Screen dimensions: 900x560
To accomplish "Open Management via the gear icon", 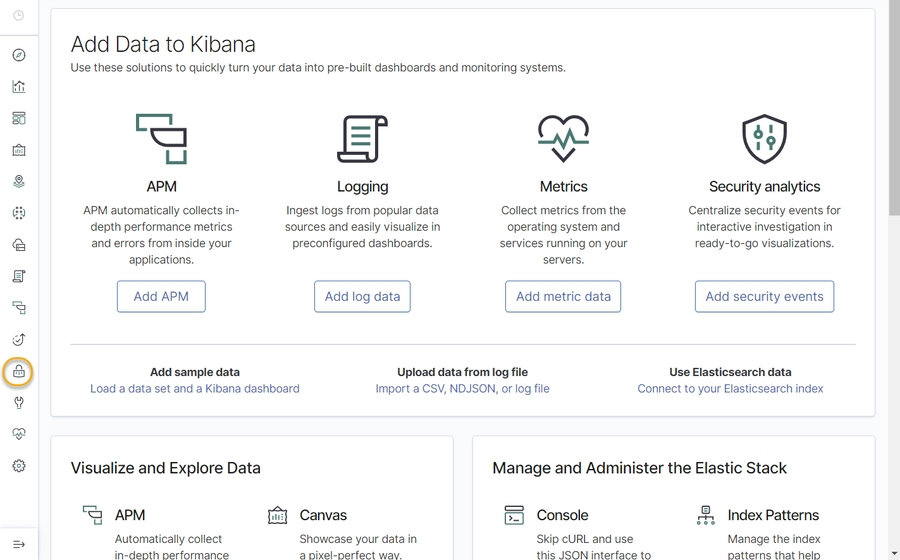I will point(19,466).
